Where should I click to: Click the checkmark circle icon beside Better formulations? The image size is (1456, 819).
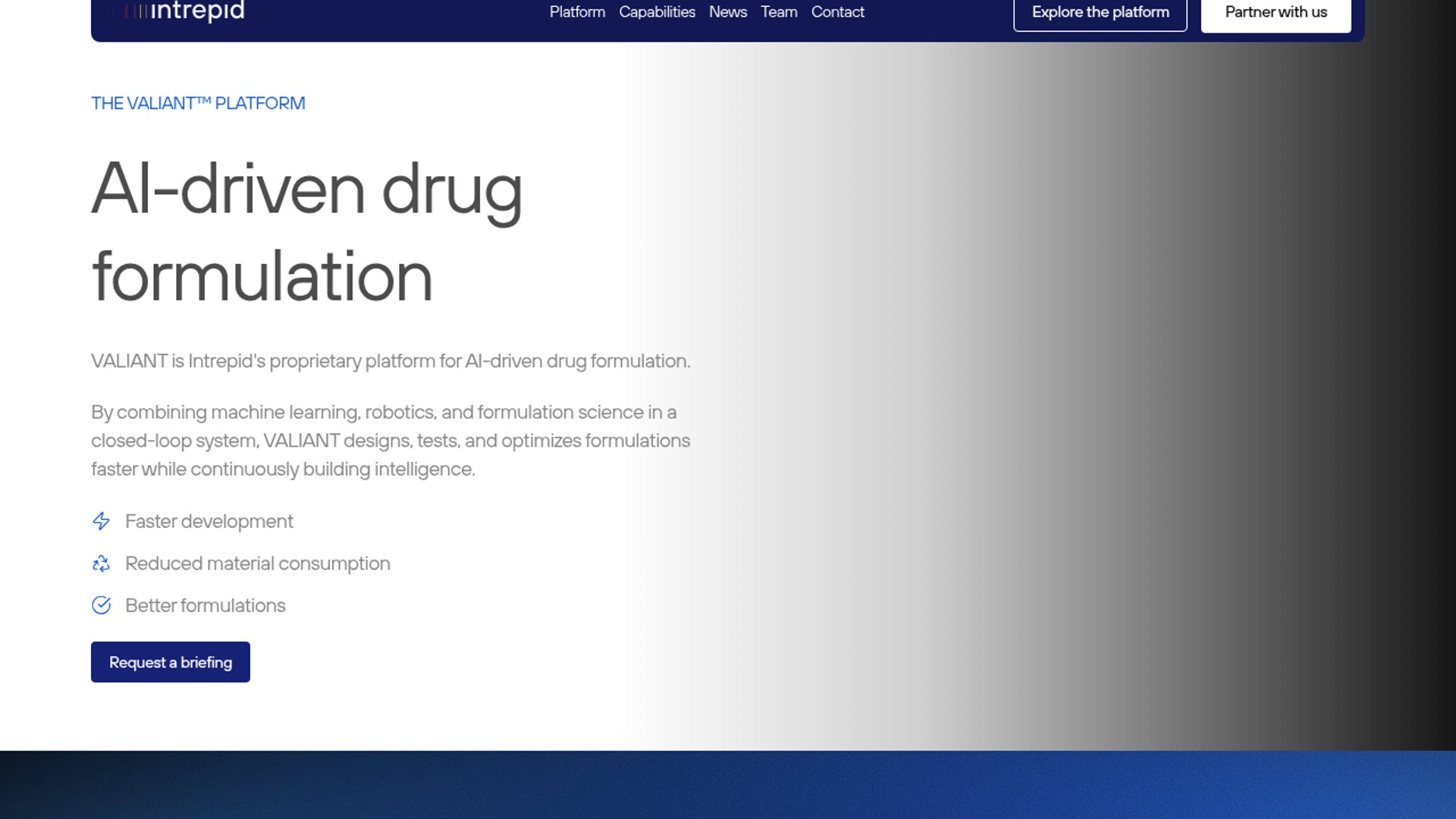[101, 605]
